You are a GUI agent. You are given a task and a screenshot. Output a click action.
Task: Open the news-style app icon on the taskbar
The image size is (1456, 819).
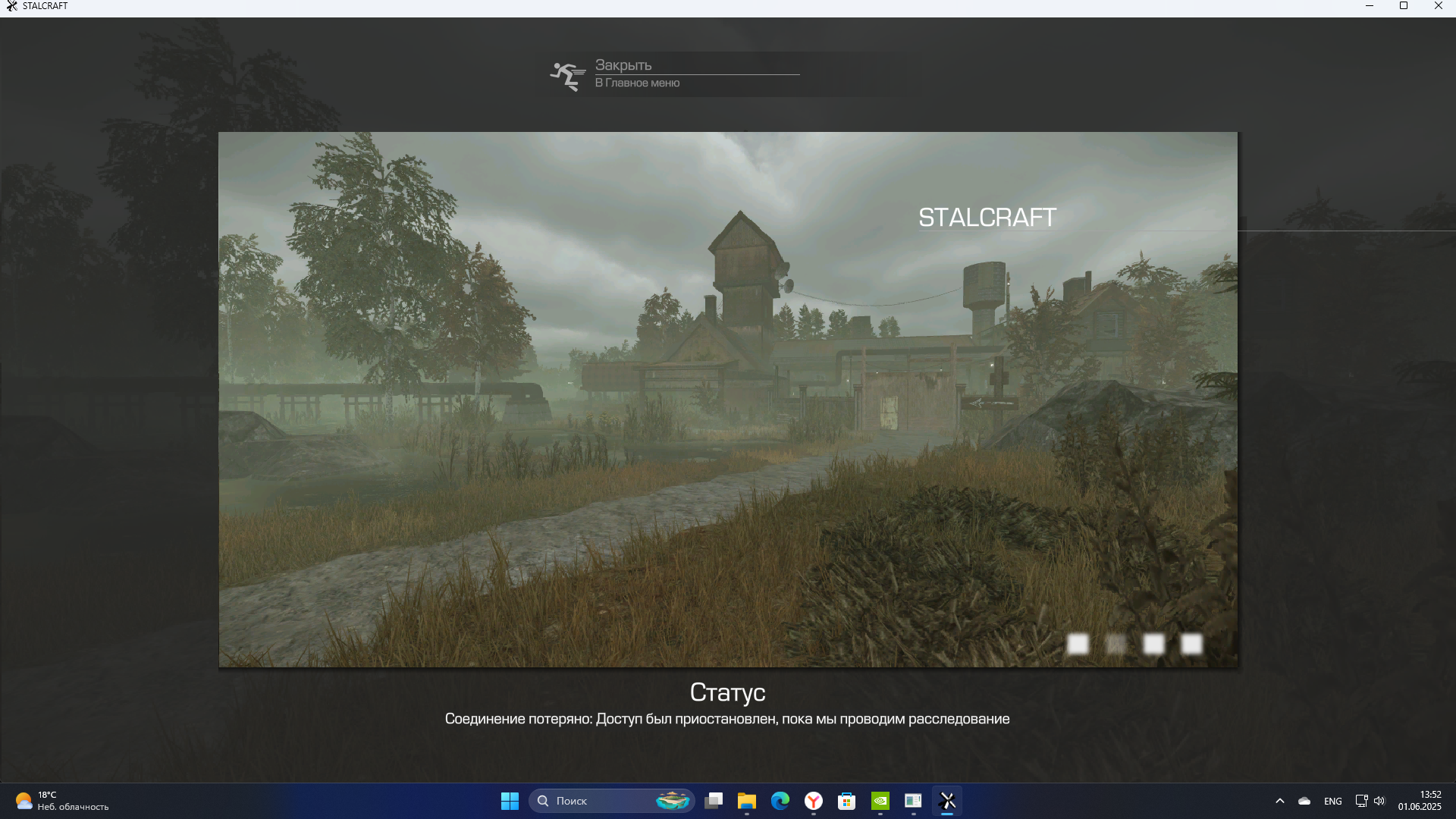click(x=914, y=801)
